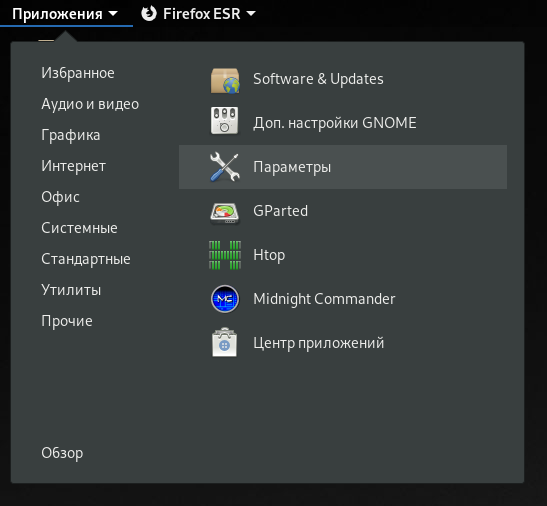
Task: Open Software & Updates package icon
Action: pos(225,80)
